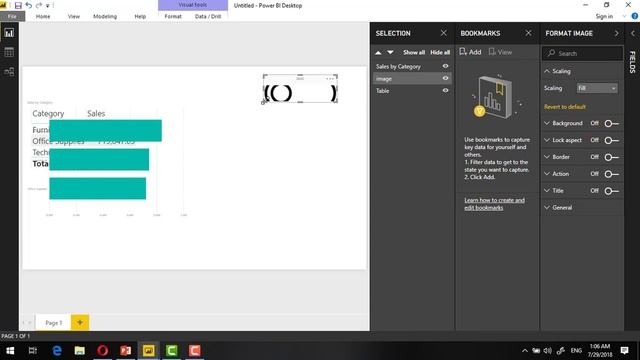
Task: Click the Undo arrow icon
Action: (29, 5)
